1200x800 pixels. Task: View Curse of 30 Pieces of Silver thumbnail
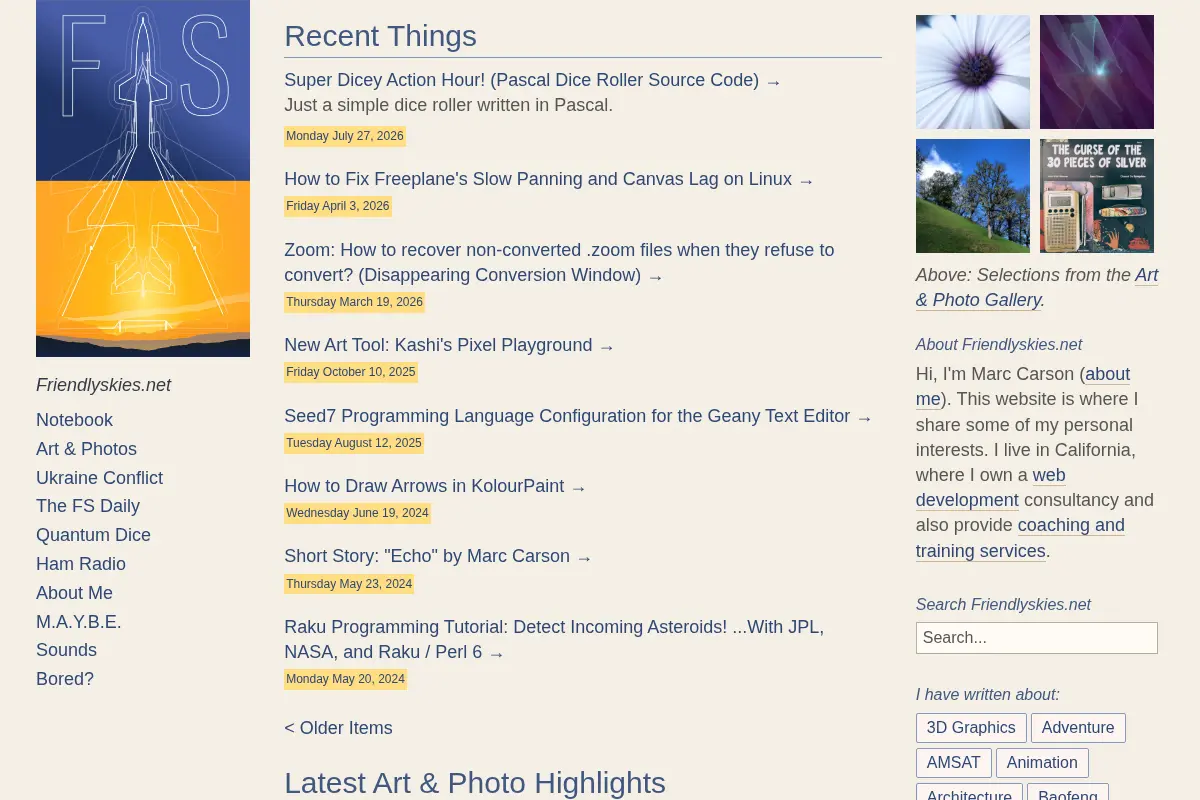point(1097,196)
